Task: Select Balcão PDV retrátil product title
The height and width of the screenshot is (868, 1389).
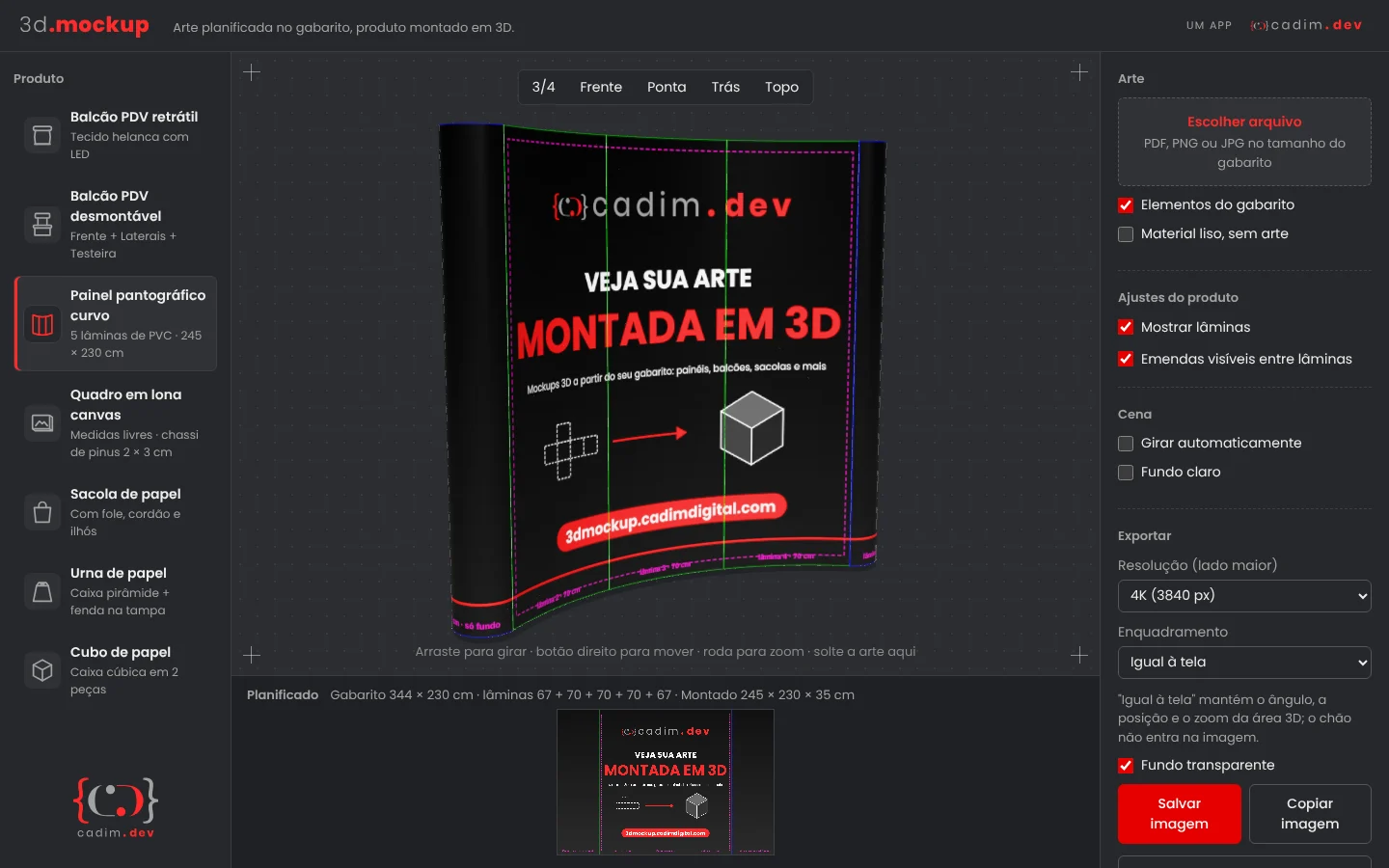Action: (x=134, y=117)
